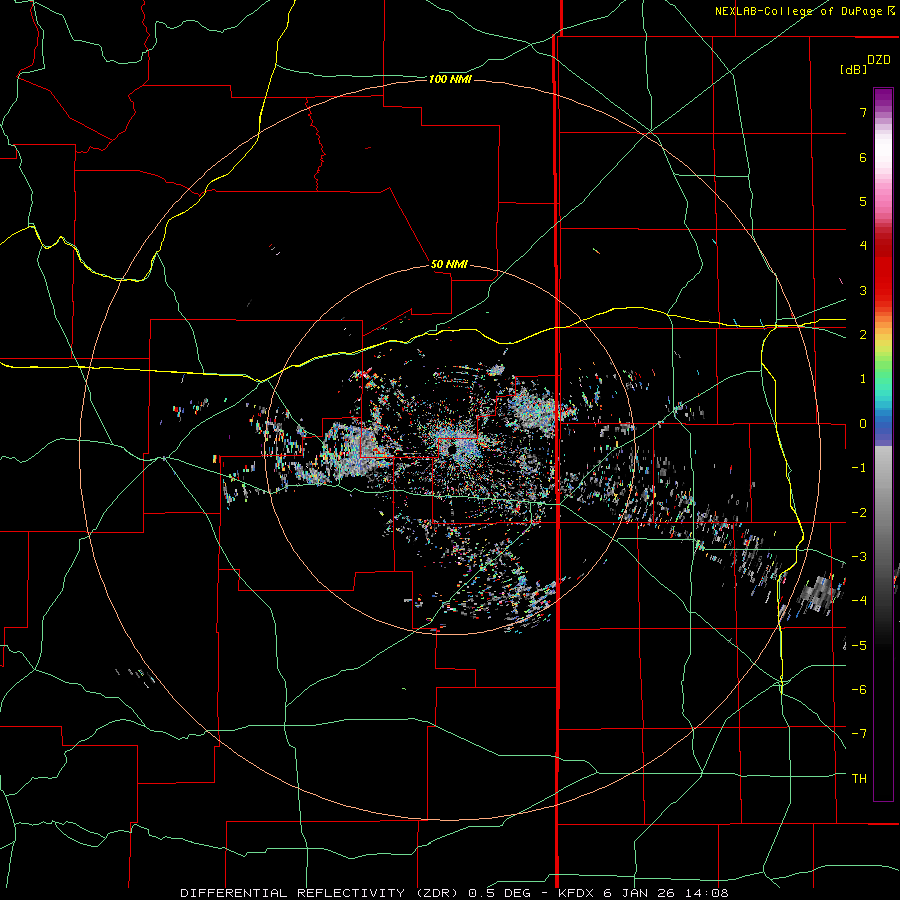Click the radar site center dot
Screen dimensions: 900x900
pyautogui.click(x=451, y=448)
